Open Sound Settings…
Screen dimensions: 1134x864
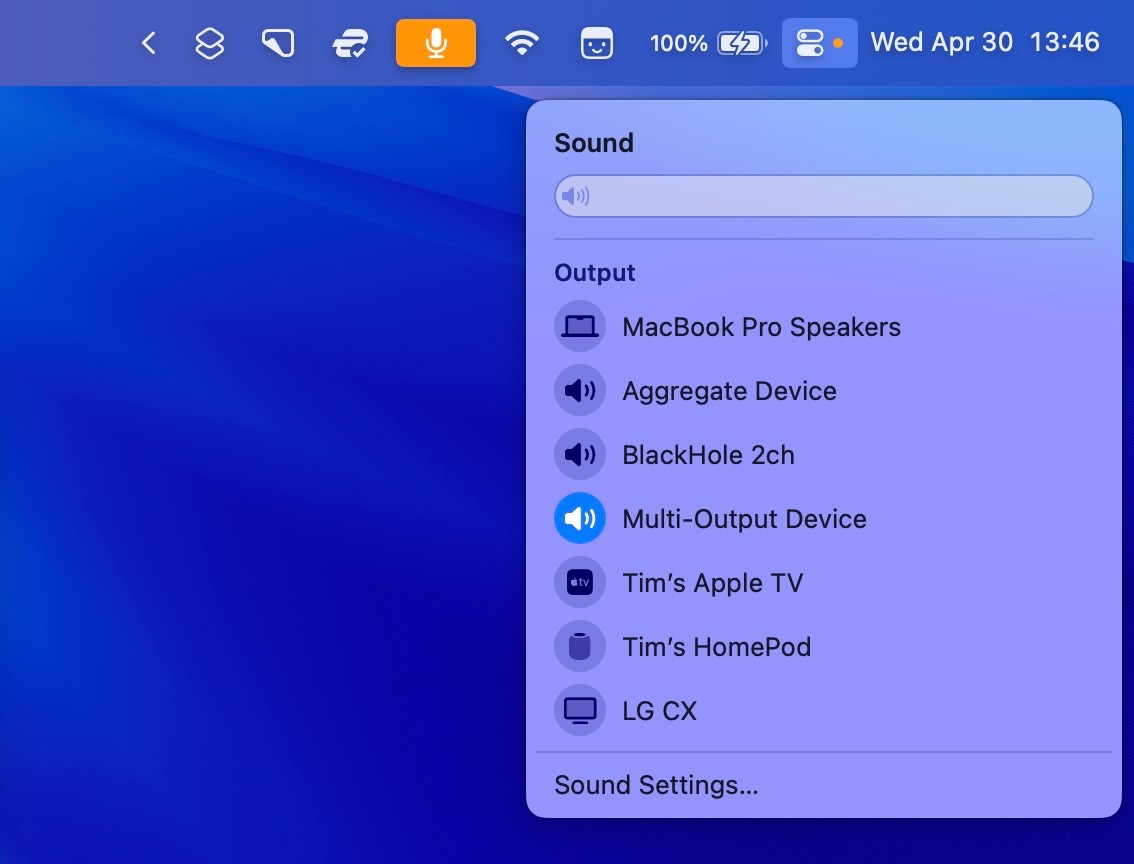[657, 785]
